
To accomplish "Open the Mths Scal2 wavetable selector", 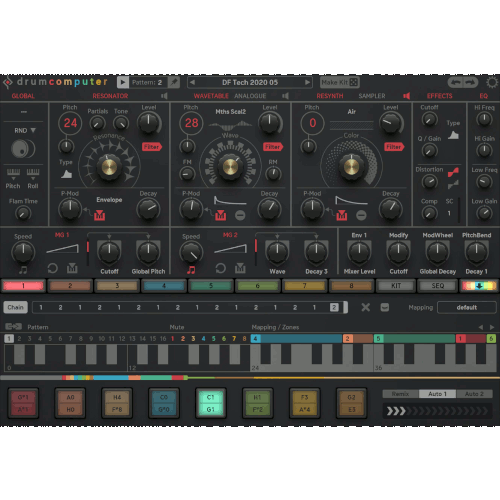I will (230, 112).
